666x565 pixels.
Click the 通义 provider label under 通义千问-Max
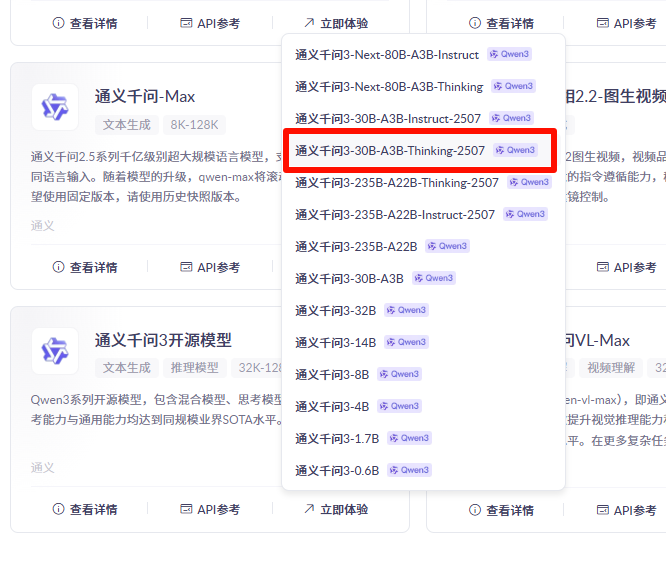point(42,226)
